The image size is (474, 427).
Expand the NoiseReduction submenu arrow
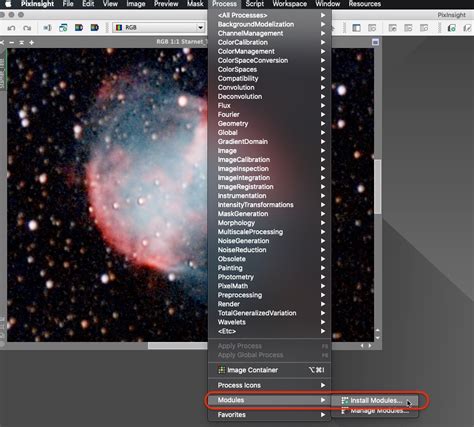click(323, 250)
